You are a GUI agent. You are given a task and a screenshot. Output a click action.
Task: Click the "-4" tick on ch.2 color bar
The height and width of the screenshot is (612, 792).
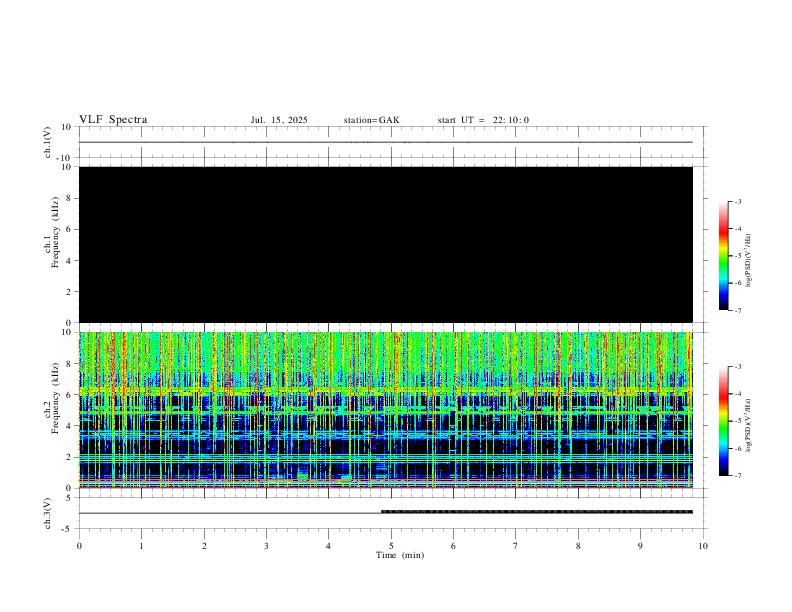point(737,393)
